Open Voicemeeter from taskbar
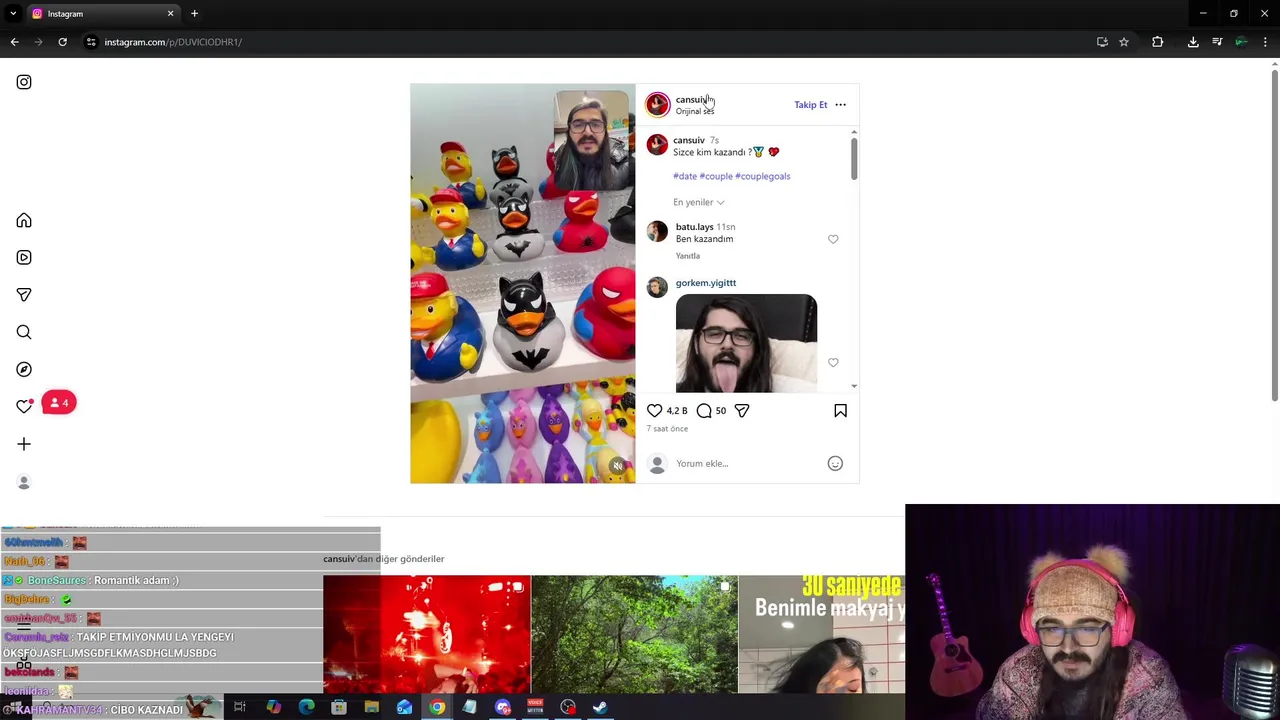Screen dimensions: 1280x720 tap(535, 707)
